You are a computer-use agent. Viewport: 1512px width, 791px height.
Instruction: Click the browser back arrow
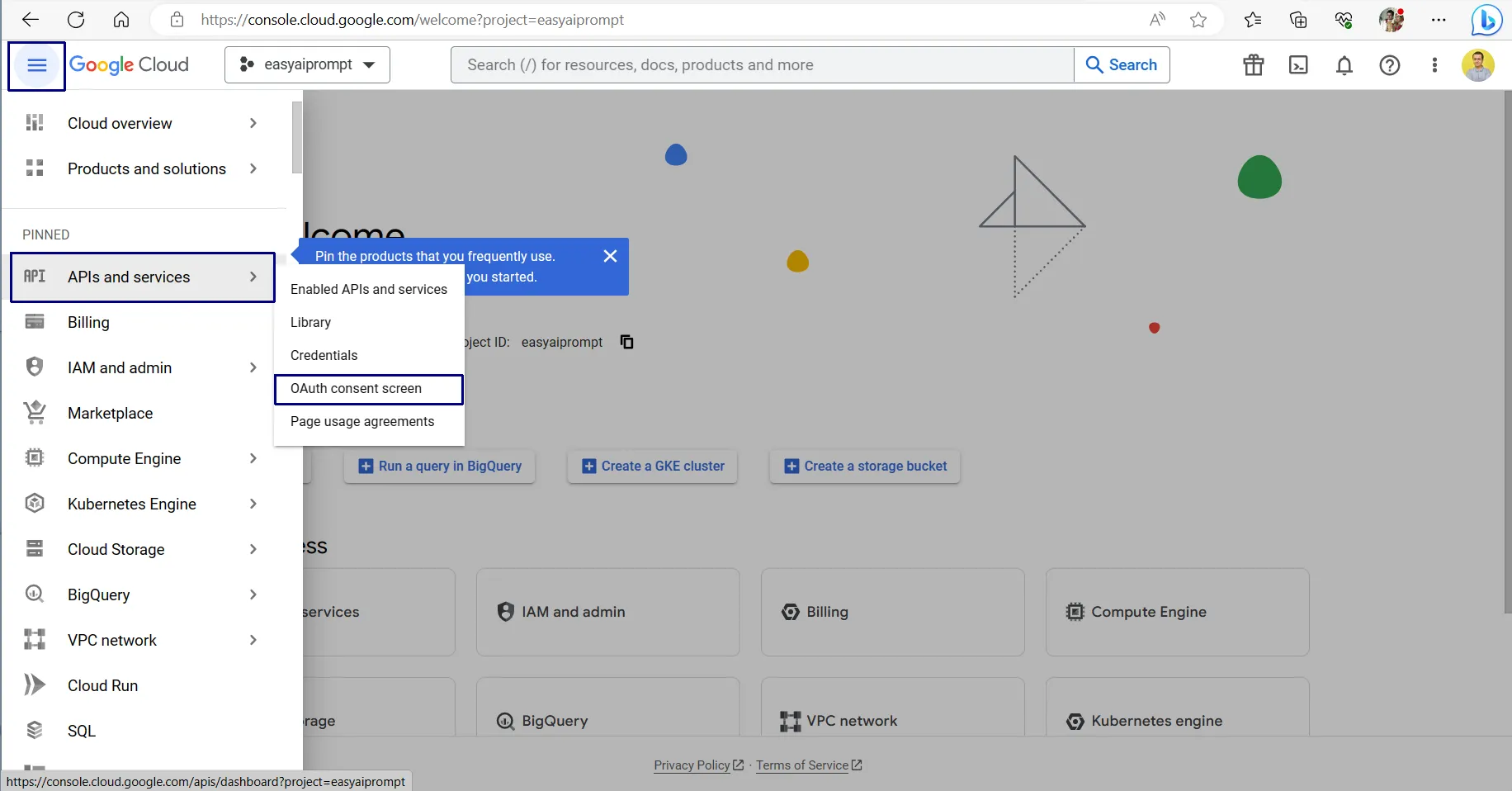(x=30, y=20)
